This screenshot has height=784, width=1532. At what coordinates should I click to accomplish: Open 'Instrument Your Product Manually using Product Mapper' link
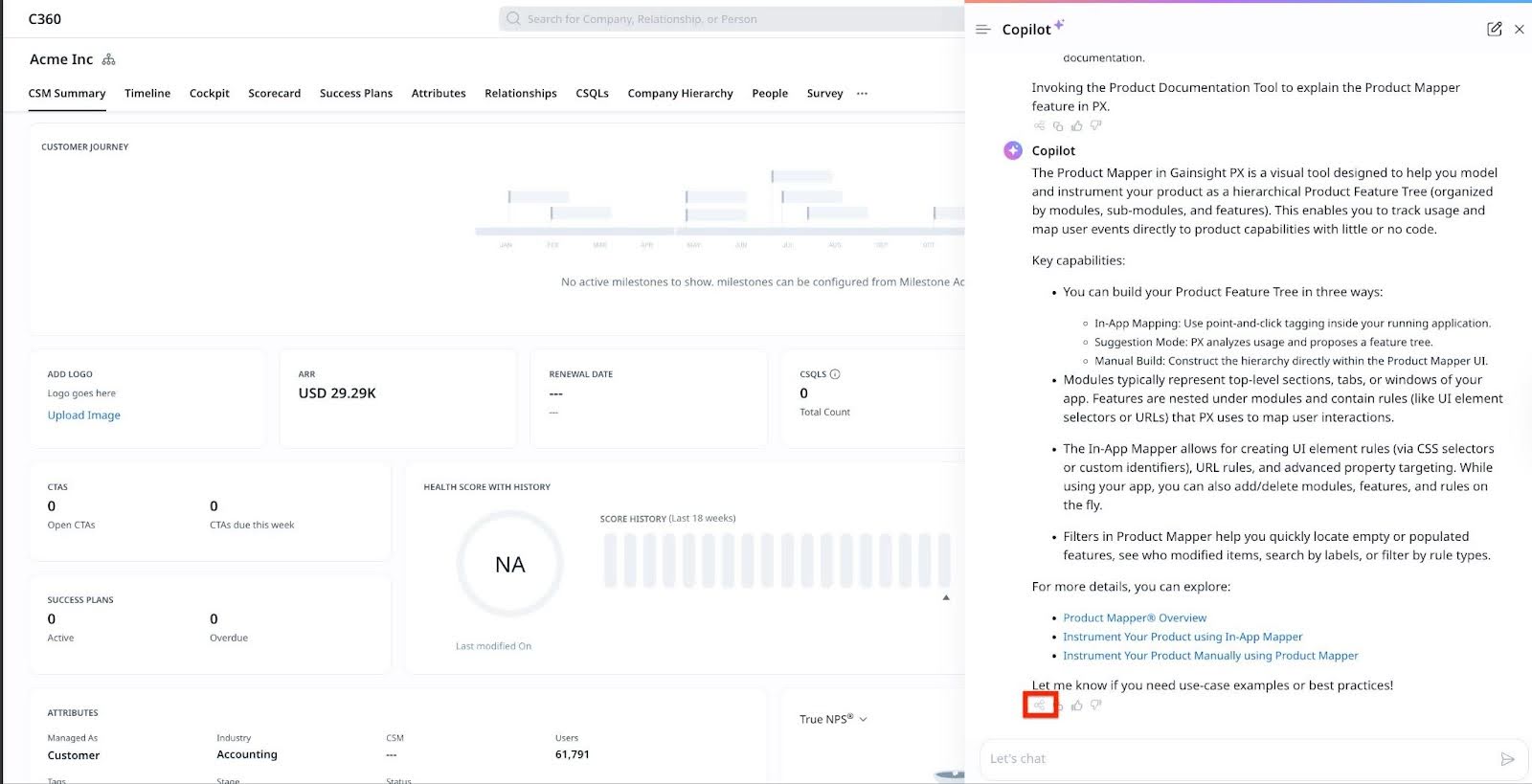pos(1210,656)
